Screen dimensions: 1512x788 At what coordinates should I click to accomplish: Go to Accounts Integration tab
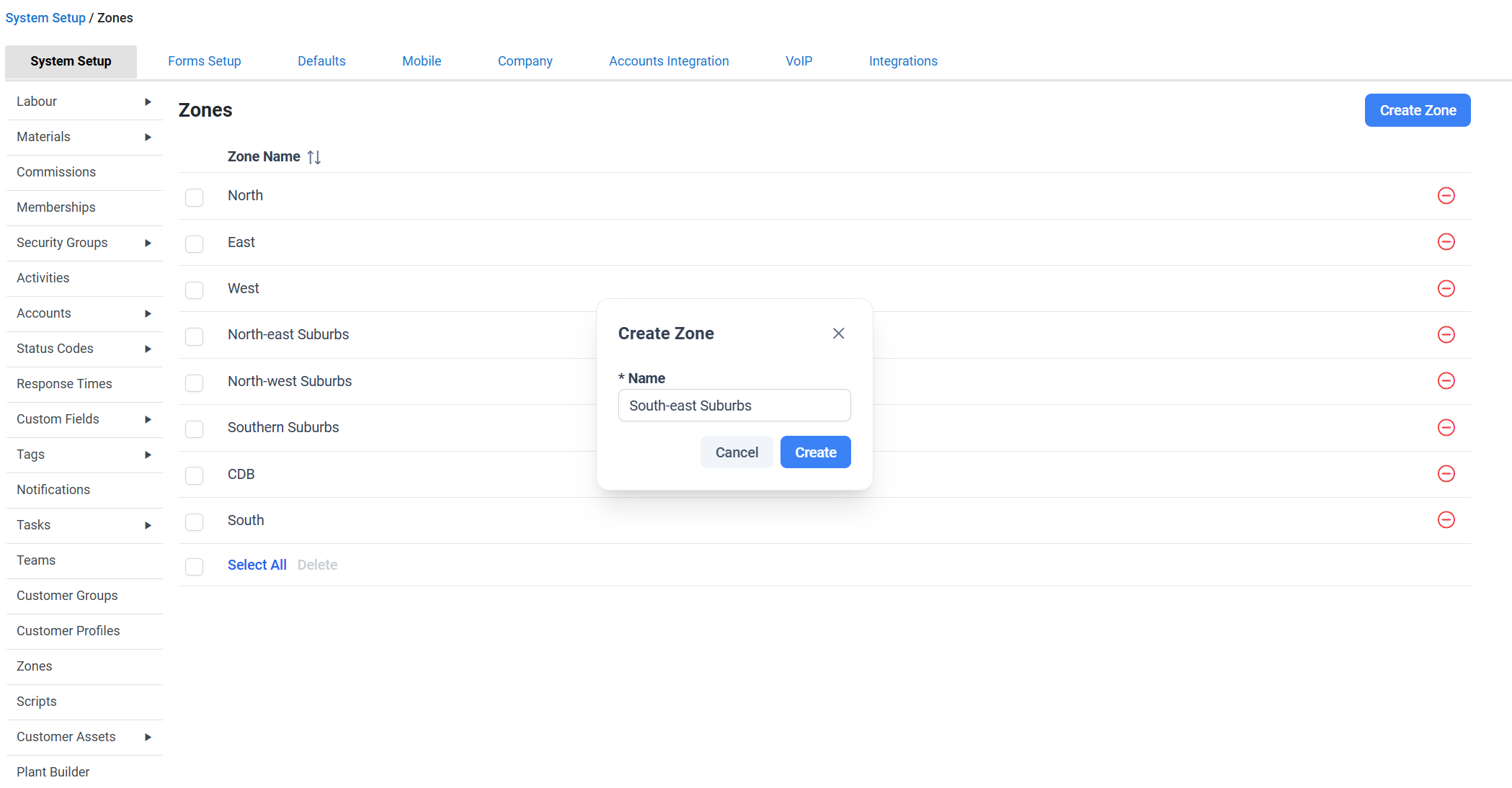coord(669,61)
